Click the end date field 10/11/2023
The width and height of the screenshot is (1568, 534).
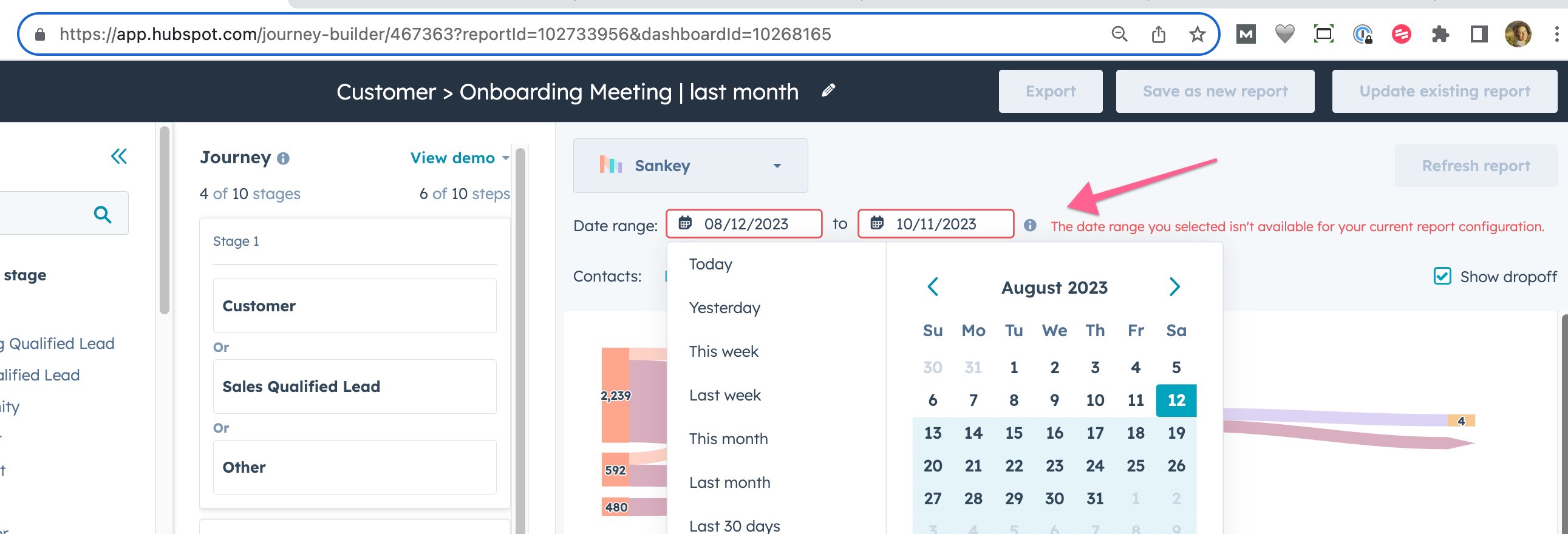(936, 223)
